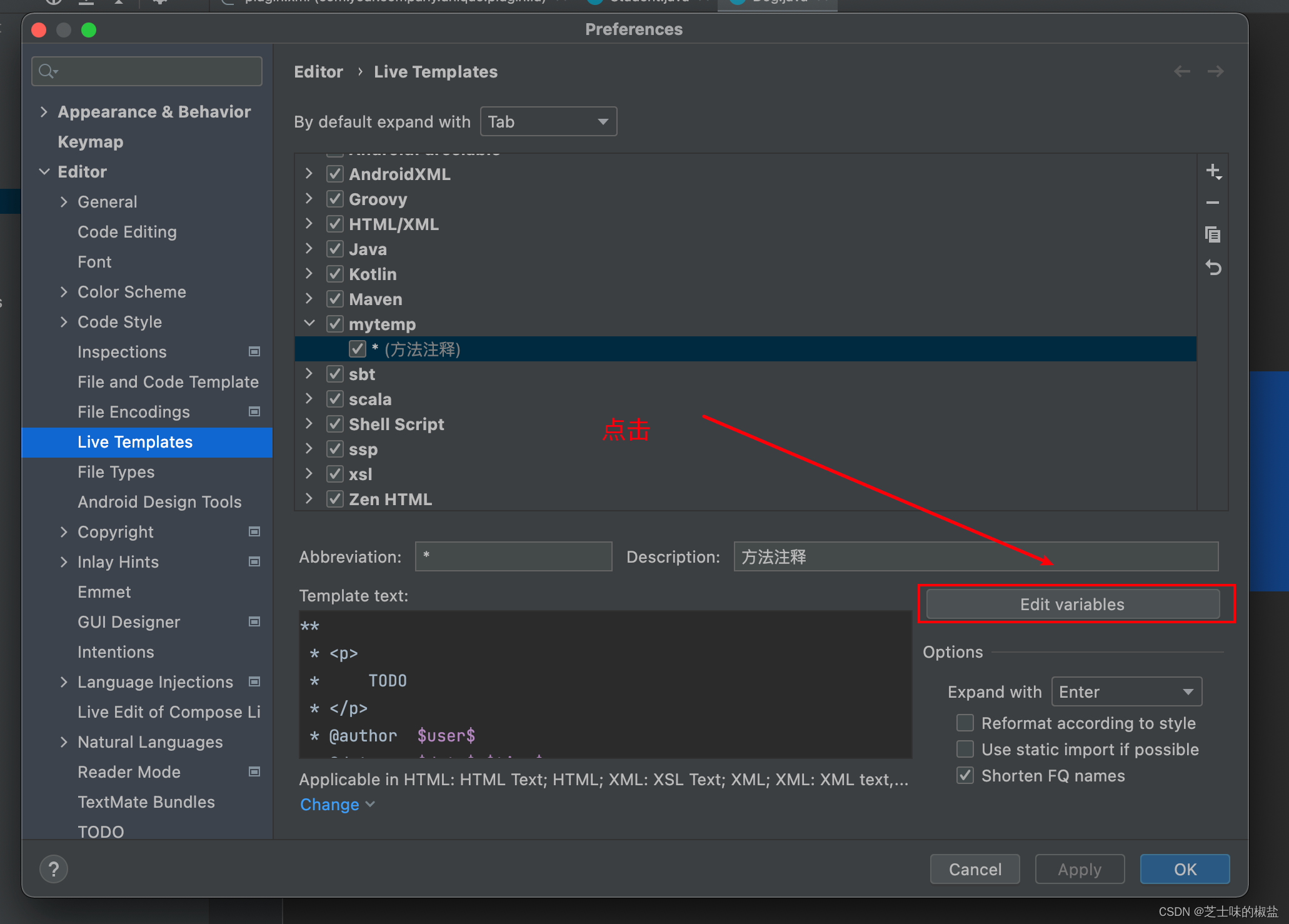Click the Change applicable contexts link
This screenshot has height=924, width=1289.
(330, 805)
